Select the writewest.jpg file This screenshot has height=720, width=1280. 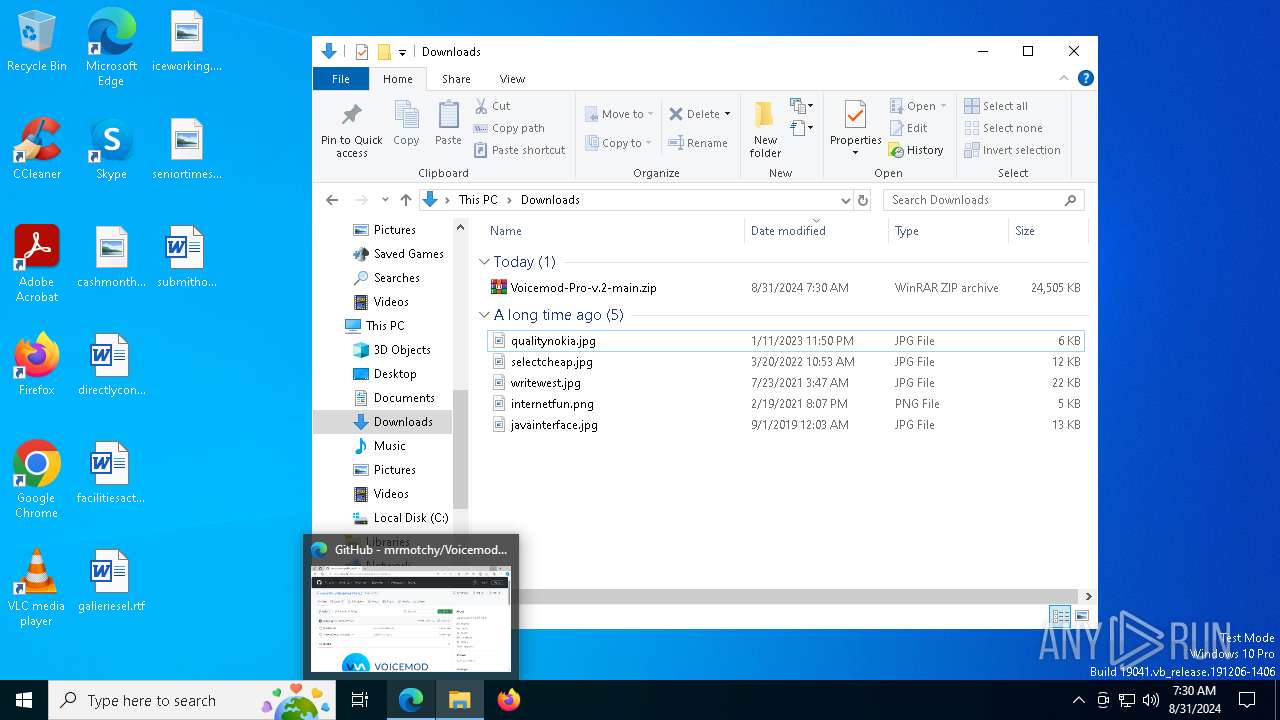coord(784,383)
